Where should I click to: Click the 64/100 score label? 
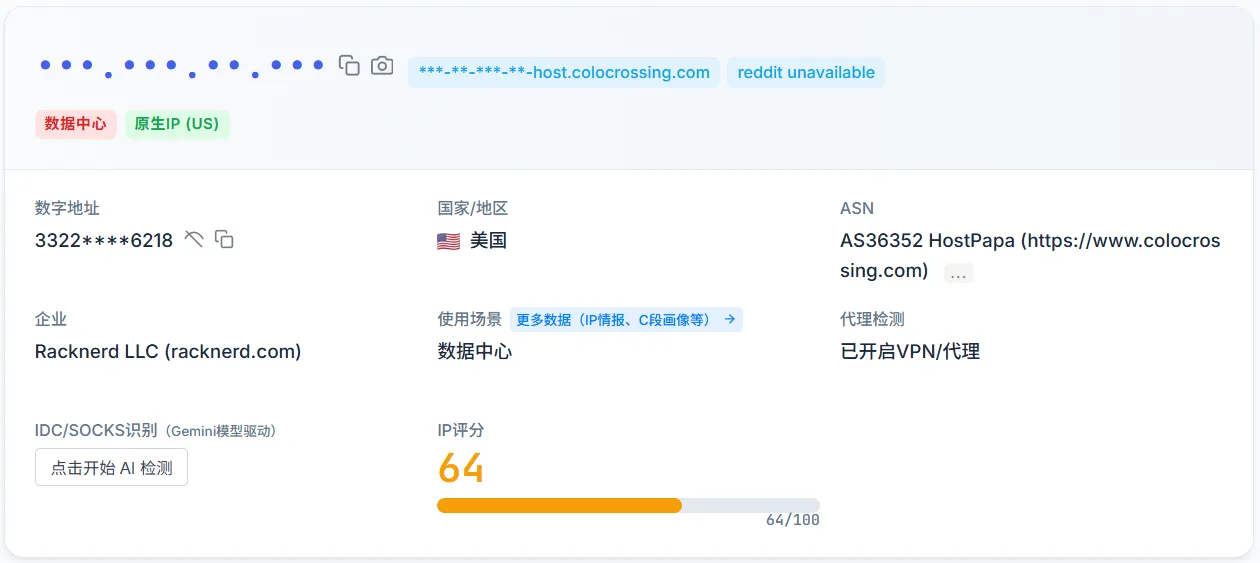pos(793,521)
